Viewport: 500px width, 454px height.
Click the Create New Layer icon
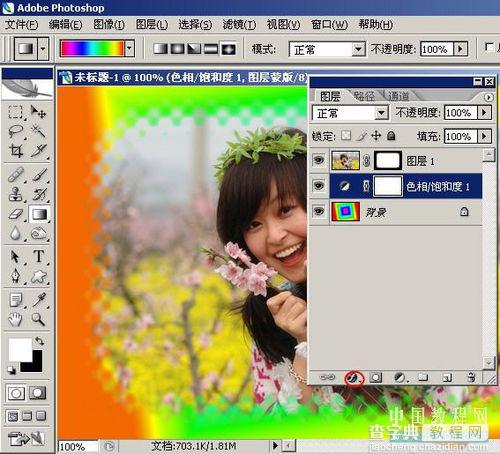pyautogui.click(x=447, y=378)
